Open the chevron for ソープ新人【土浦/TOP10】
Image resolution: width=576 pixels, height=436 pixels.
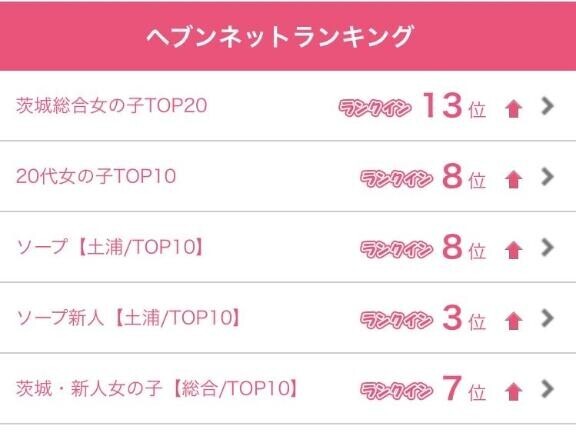(x=547, y=318)
